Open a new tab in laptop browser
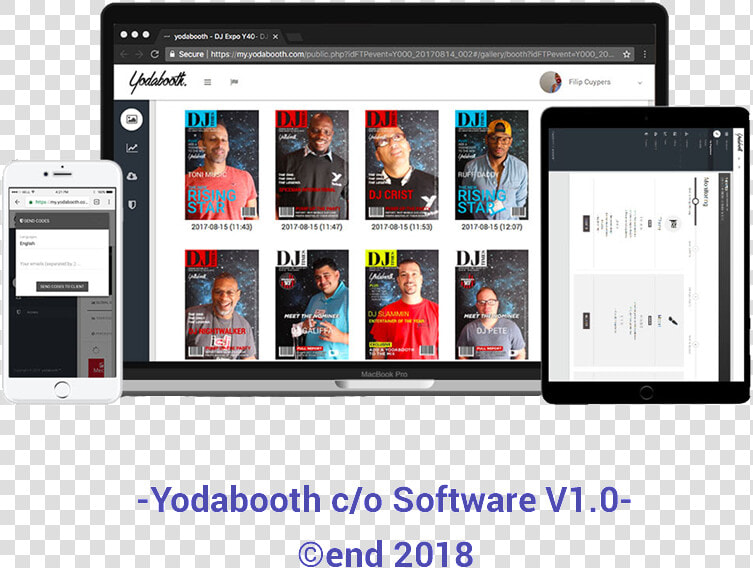This screenshot has width=753, height=568. (294, 37)
